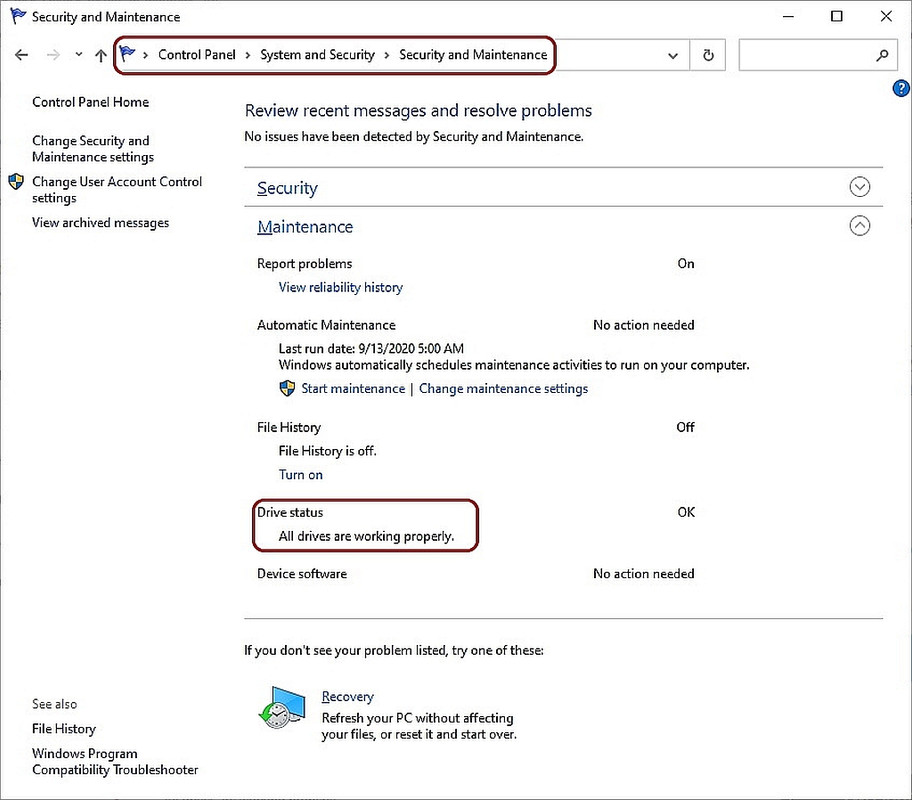Click the window title bar flag icon
912x800 pixels.
click(18, 16)
